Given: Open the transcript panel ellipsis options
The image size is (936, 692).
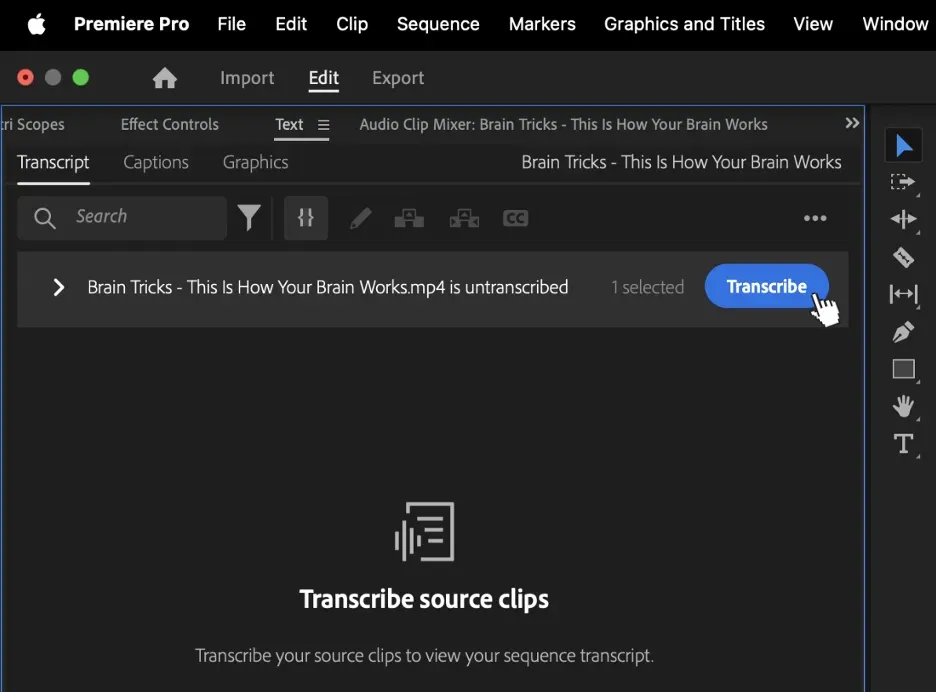Looking at the screenshot, I should (x=815, y=218).
